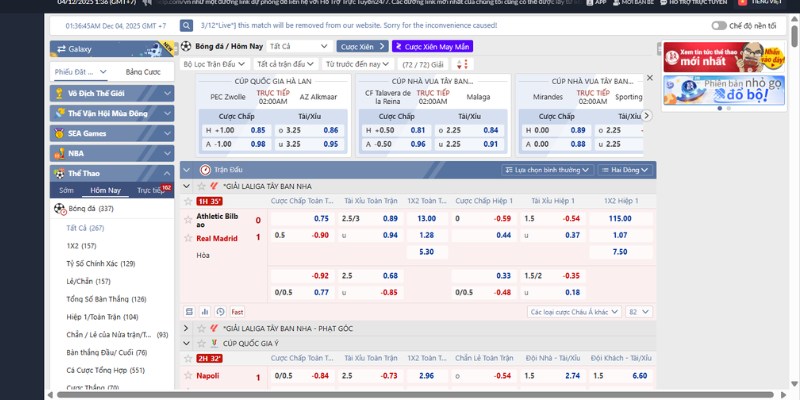Viewport: 800px width, 400px height.
Task: Click the 13.00 Athletic Bilbao 1X2 odds
Action: (427, 218)
